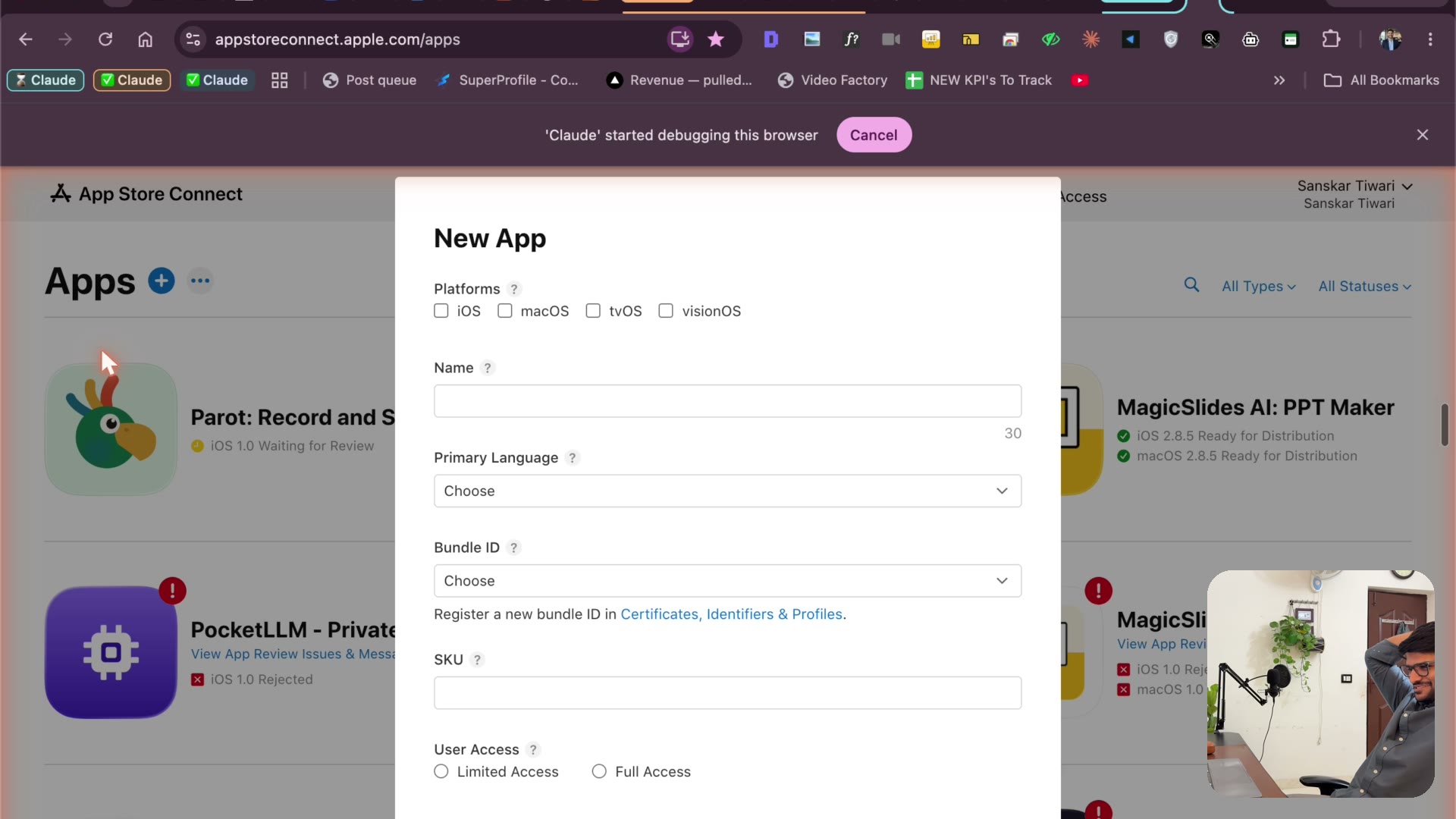Show help for the Name field
Screen dimensions: 1456x819
pyautogui.click(x=488, y=368)
